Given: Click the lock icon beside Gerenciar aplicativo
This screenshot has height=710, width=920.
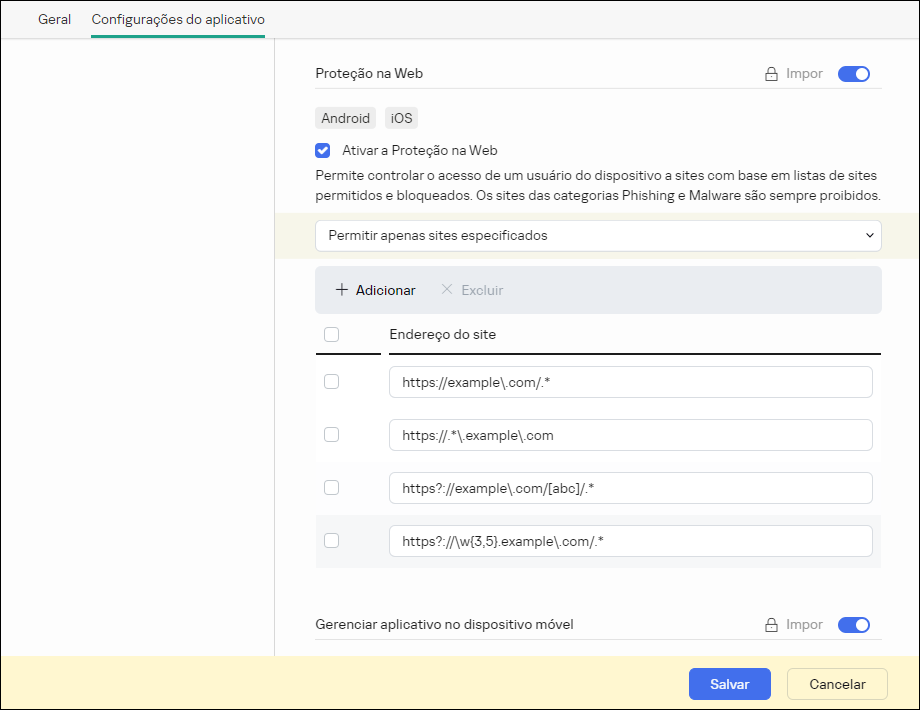Looking at the screenshot, I should pos(771,625).
